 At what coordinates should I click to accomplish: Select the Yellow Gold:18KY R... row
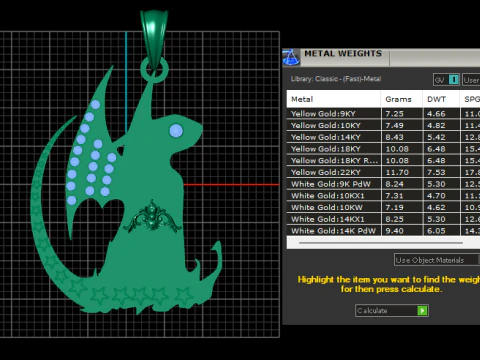pos(383,160)
